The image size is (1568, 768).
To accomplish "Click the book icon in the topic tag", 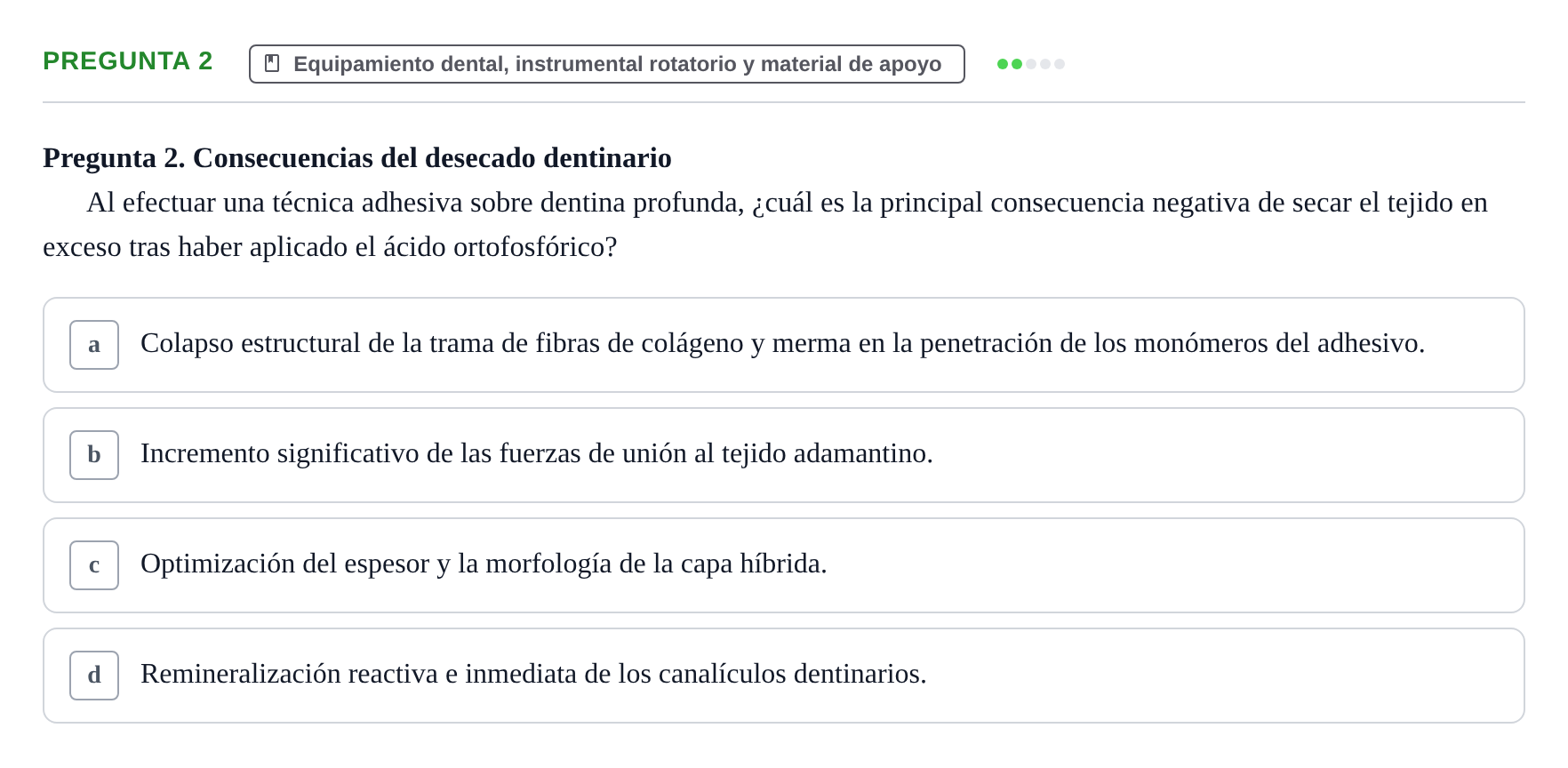I will coord(273,64).
